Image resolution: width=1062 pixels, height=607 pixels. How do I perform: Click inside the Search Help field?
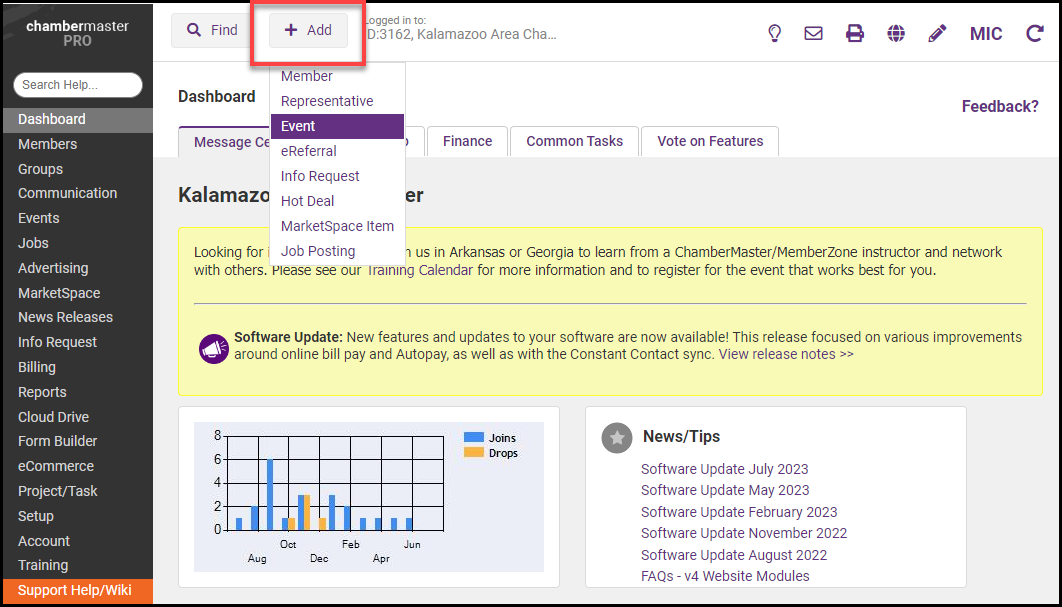78,85
